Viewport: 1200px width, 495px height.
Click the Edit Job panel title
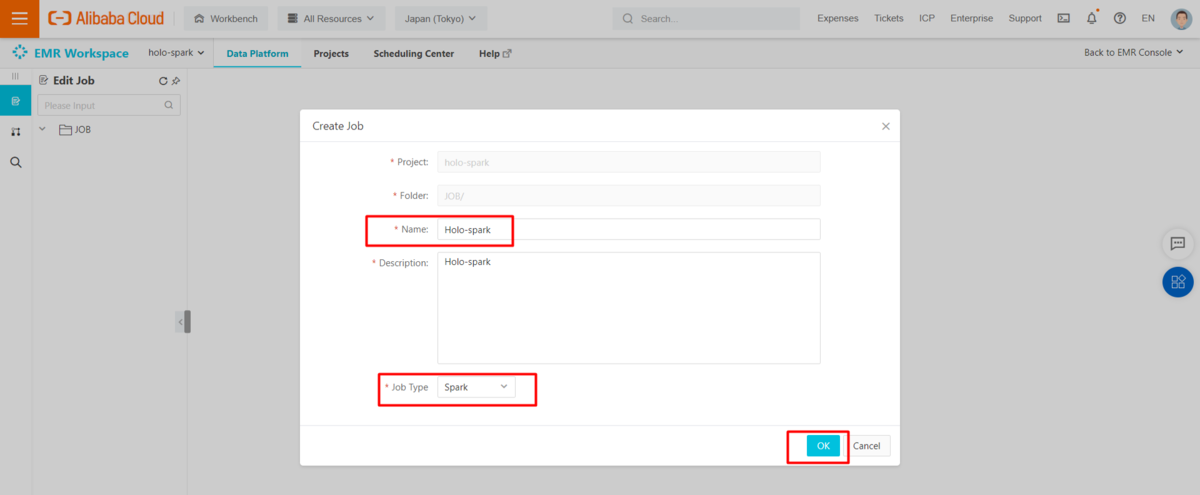click(73, 81)
